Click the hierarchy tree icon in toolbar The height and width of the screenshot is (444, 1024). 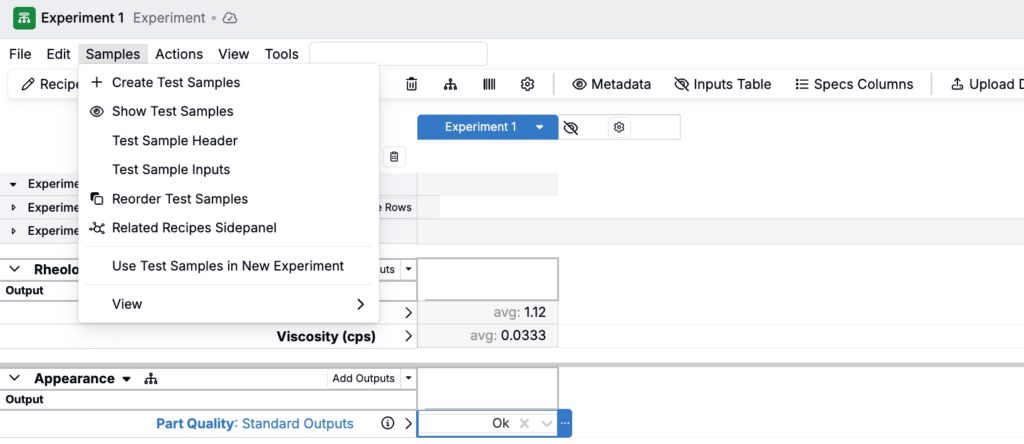tap(450, 85)
